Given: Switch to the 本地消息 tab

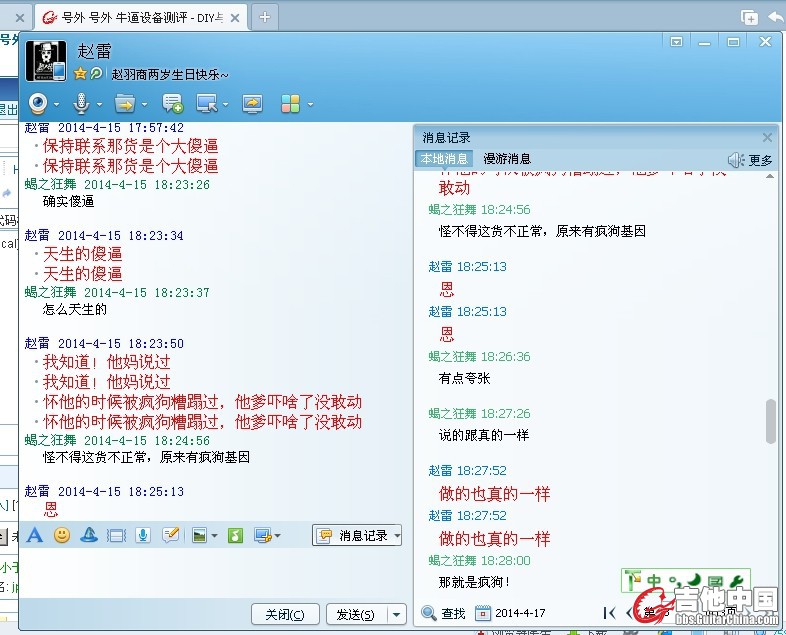Looking at the screenshot, I should coord(444,159).
